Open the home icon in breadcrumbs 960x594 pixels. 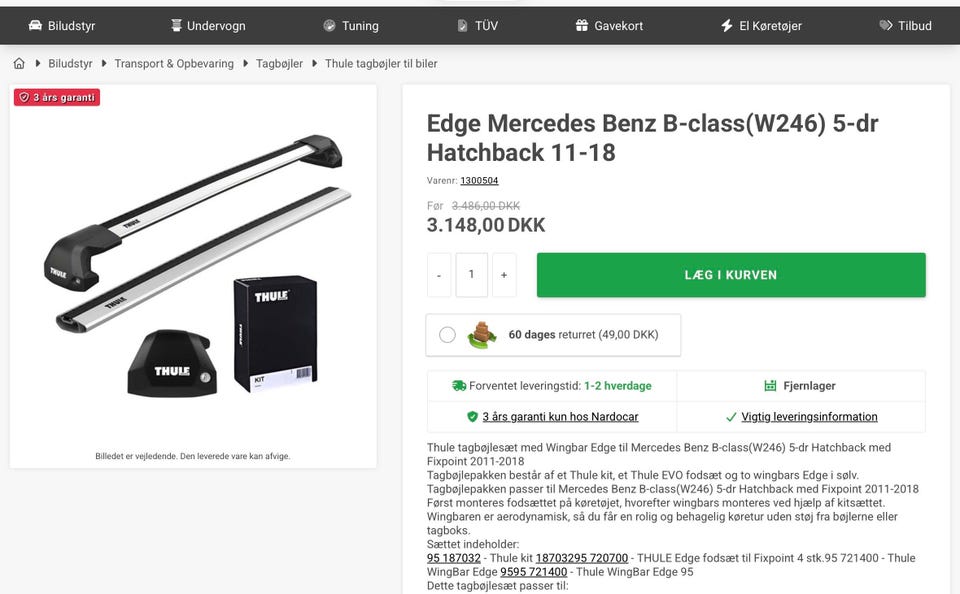(x=19, y=63)
